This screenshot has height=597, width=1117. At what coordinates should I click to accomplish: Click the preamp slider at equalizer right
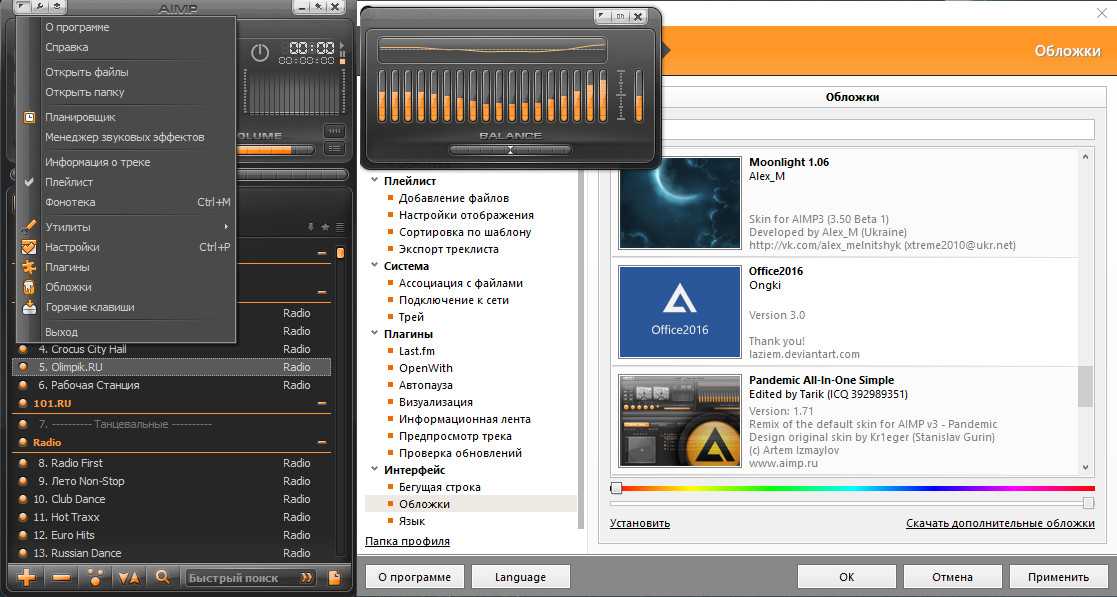click(638, 95)
